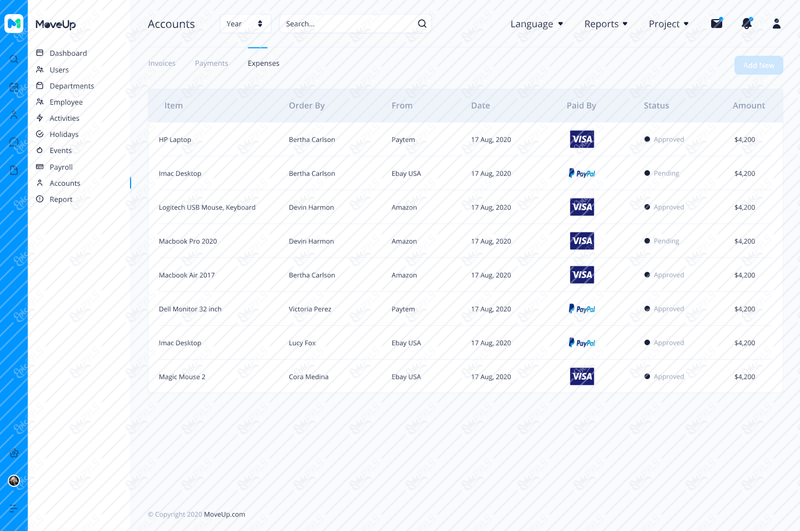This screenshot has height=531, width=800.
Task: Select the Logitech USB Mouse, Keyboard item
Action: 207,207
